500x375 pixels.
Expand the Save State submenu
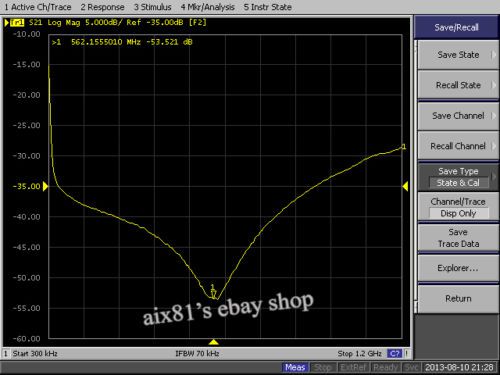458,55
